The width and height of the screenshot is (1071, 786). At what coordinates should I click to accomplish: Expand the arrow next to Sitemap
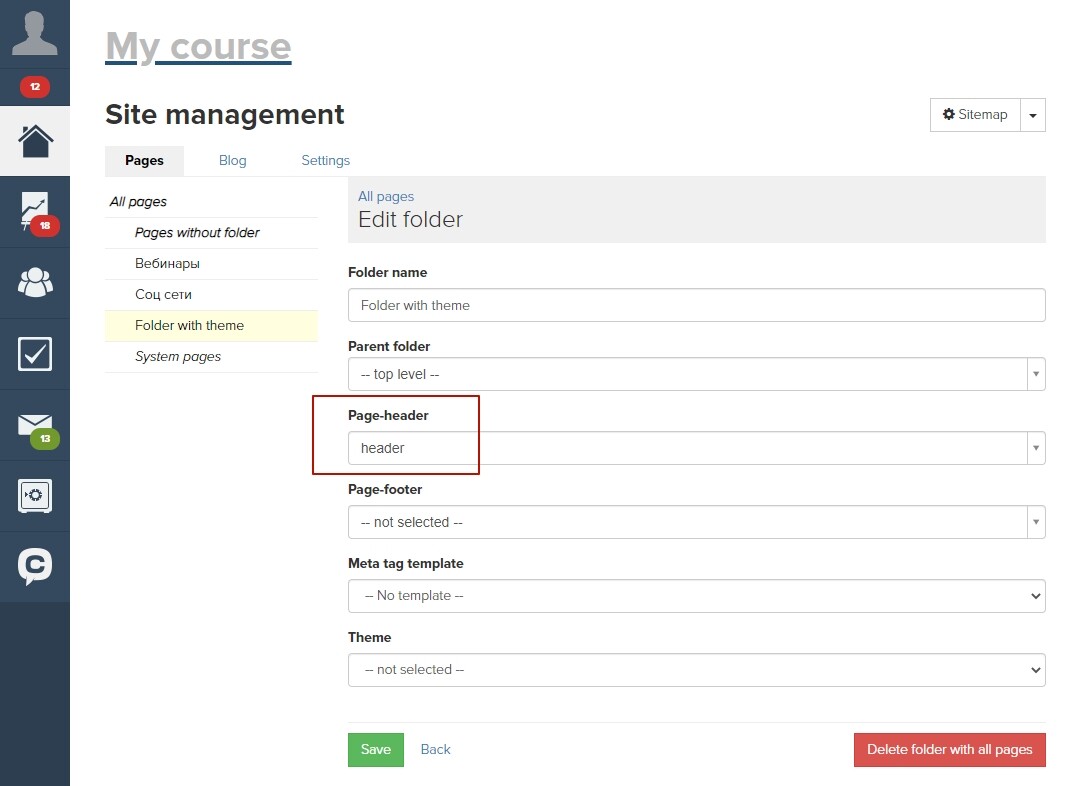click(x=1033, y=115)
